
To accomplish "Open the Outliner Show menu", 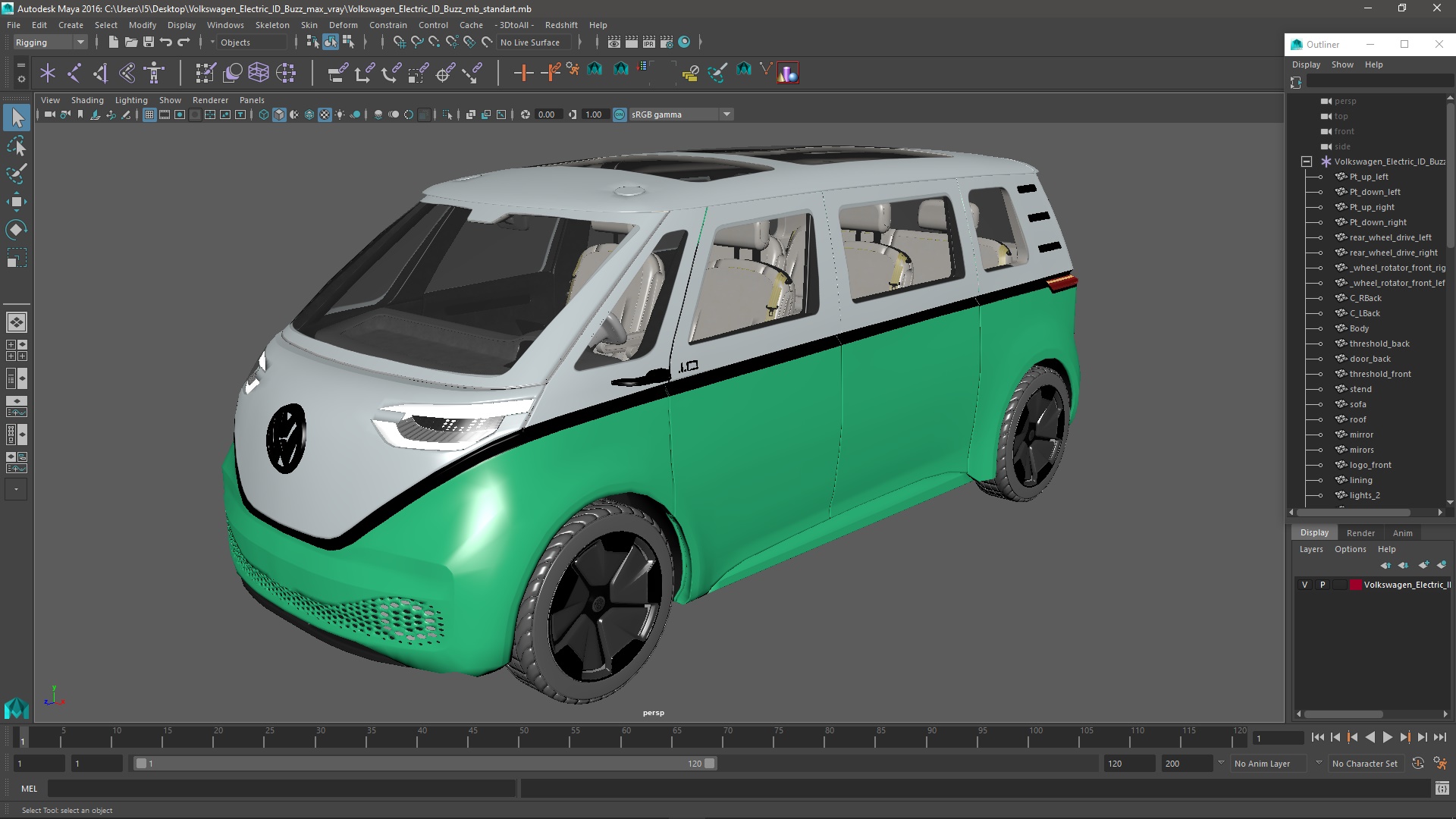I will point(1342,64).
